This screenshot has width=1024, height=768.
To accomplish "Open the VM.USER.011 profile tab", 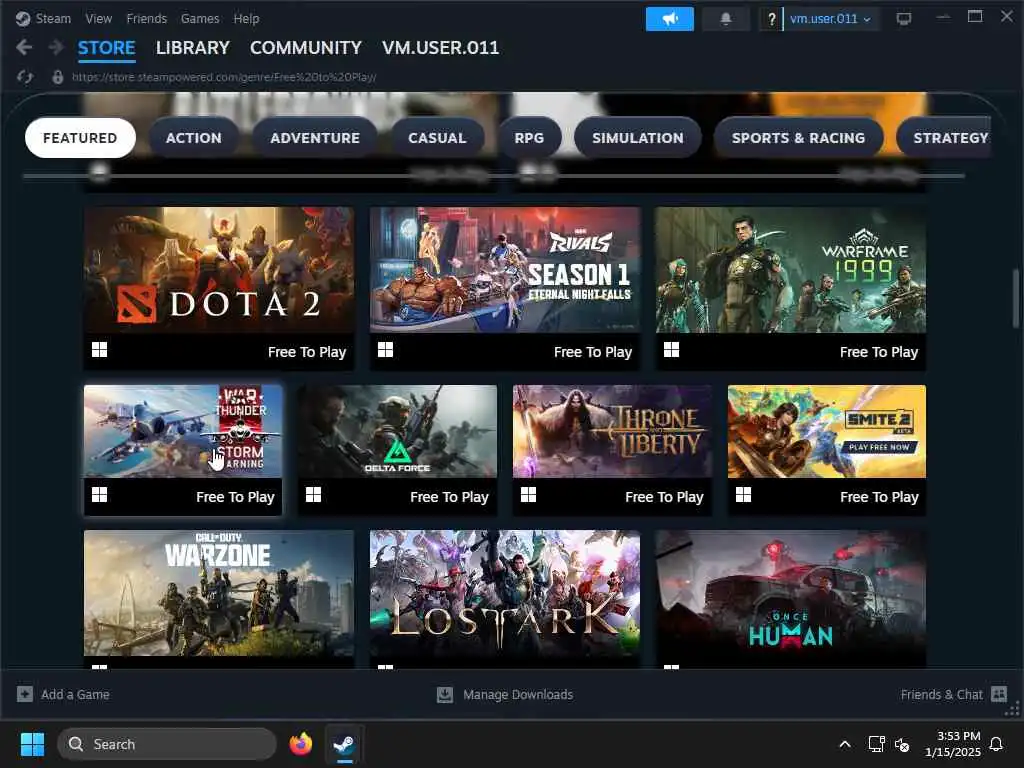I will click(440, 48).
